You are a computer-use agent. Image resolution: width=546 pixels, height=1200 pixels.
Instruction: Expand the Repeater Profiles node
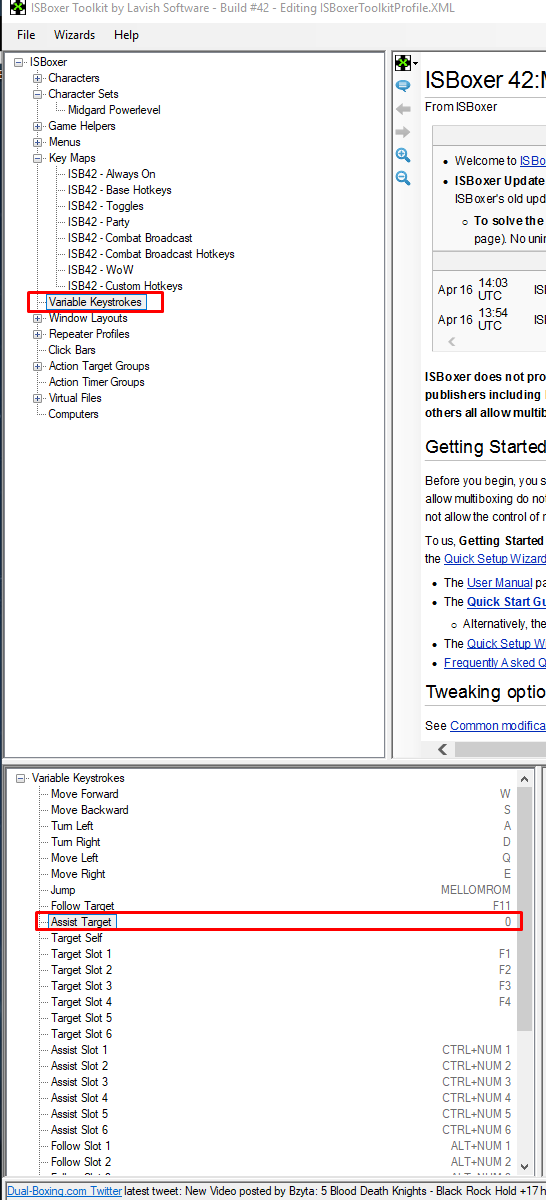click(38, 334)
